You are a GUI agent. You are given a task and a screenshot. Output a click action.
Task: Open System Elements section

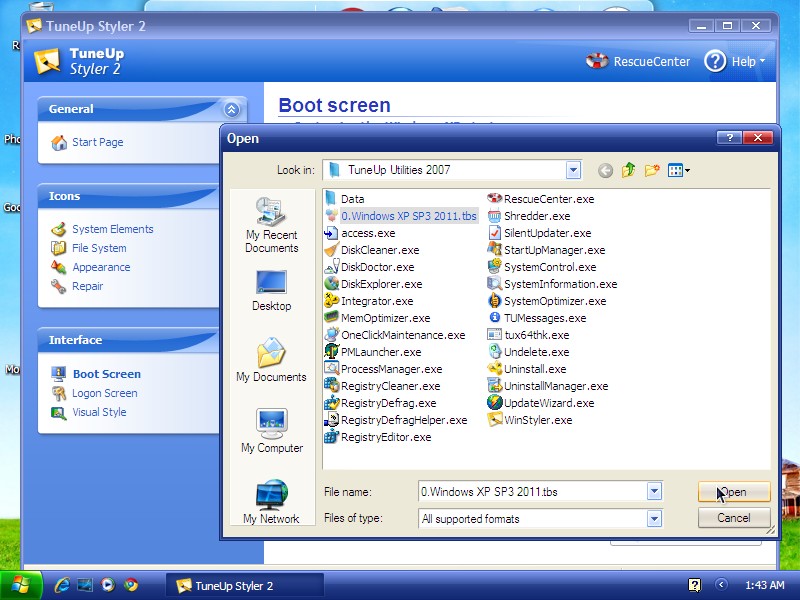click(x=102, y=229)
